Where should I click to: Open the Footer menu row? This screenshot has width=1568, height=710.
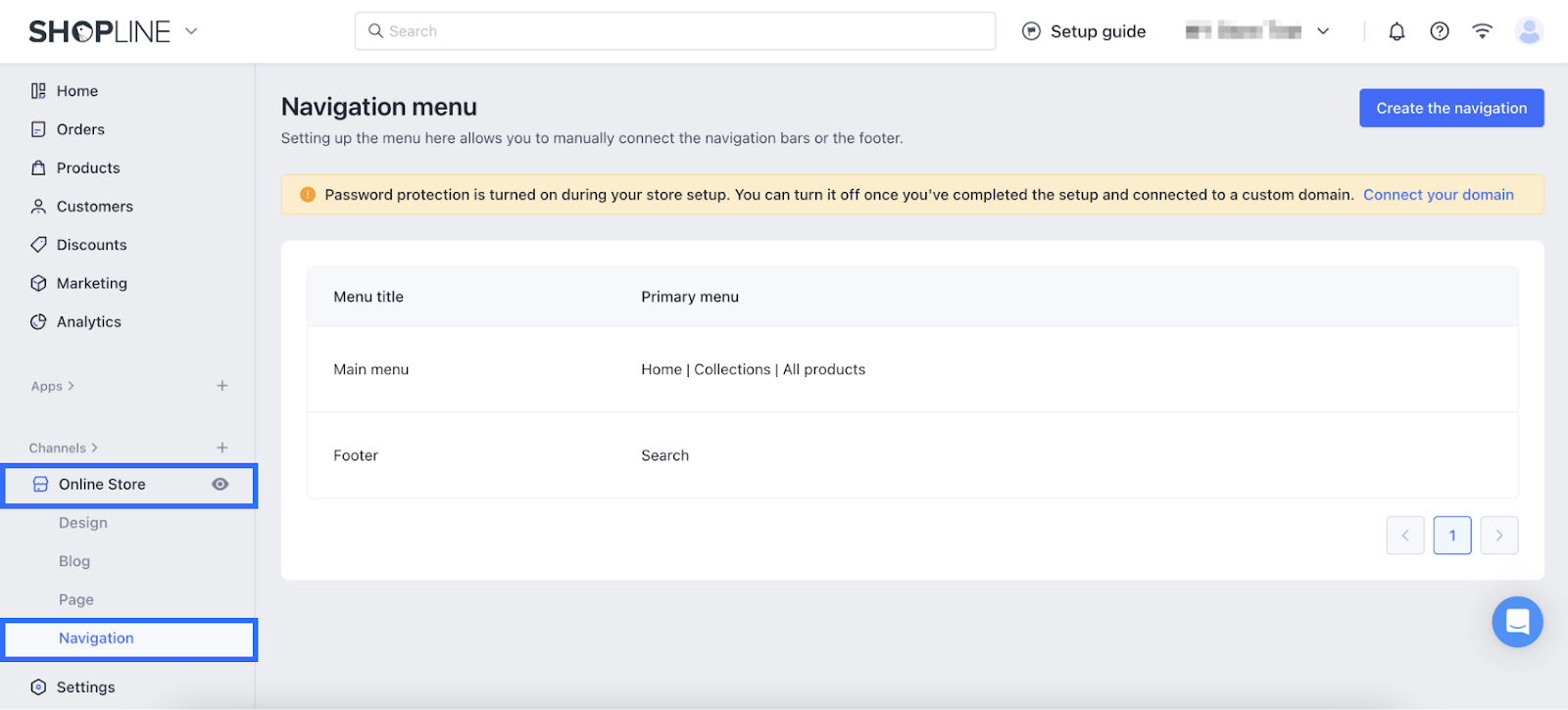coord(912,455)
